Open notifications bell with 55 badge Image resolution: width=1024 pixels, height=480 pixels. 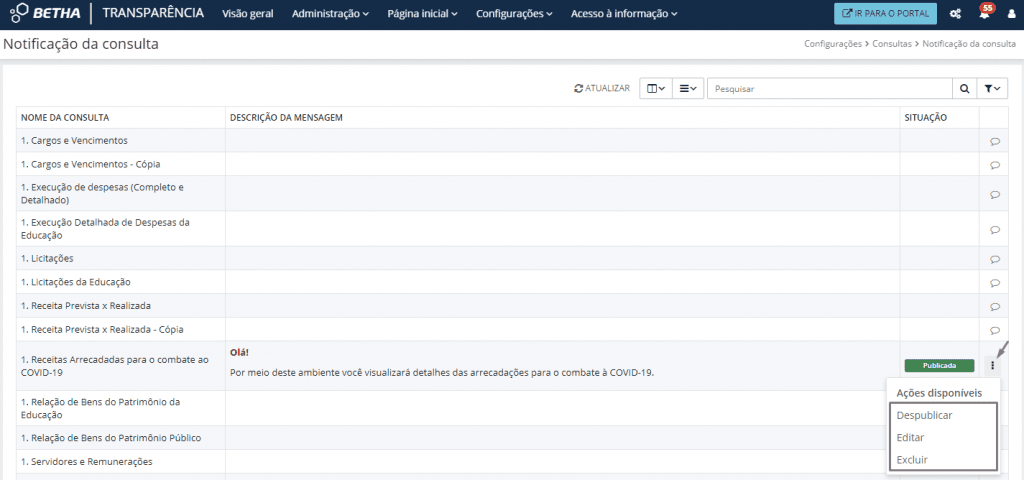(x=984, y=14)
